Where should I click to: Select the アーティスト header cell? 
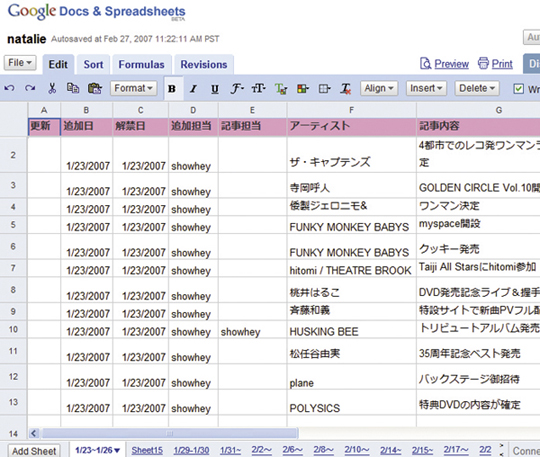point(351,126)
